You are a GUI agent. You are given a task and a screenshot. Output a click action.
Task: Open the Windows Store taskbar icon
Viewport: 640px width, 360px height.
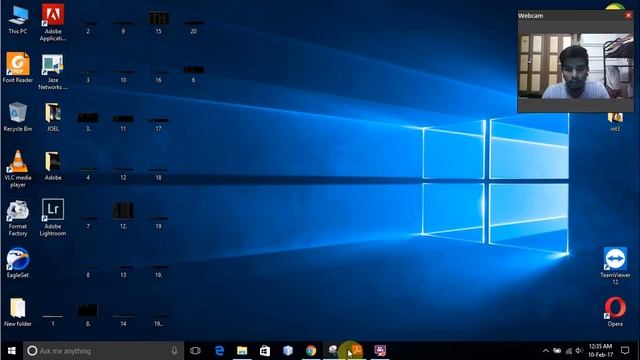[x=265, y=351]
